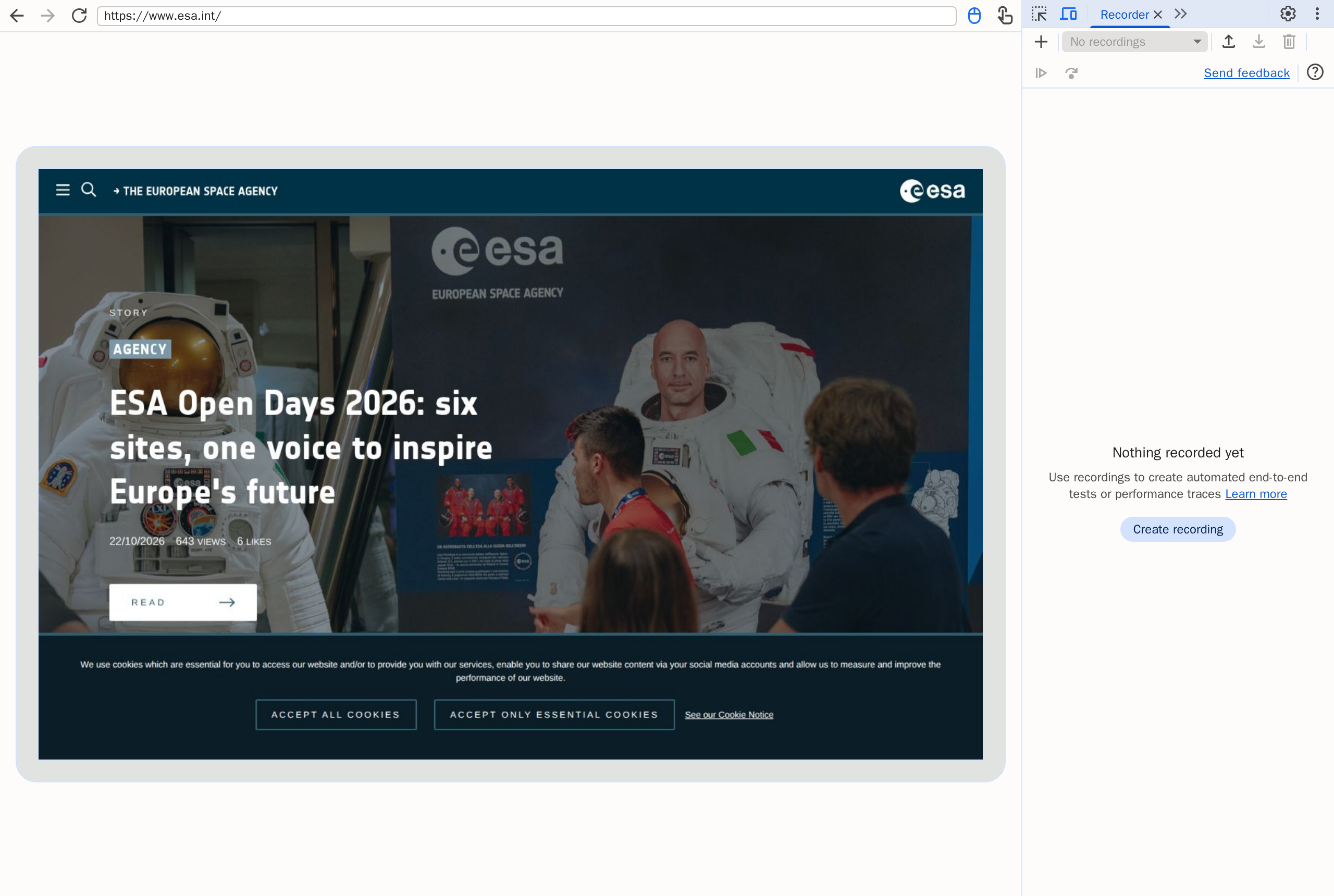Open the No recordings dropdown
1334x896 pixels.
coord(1134,42)
